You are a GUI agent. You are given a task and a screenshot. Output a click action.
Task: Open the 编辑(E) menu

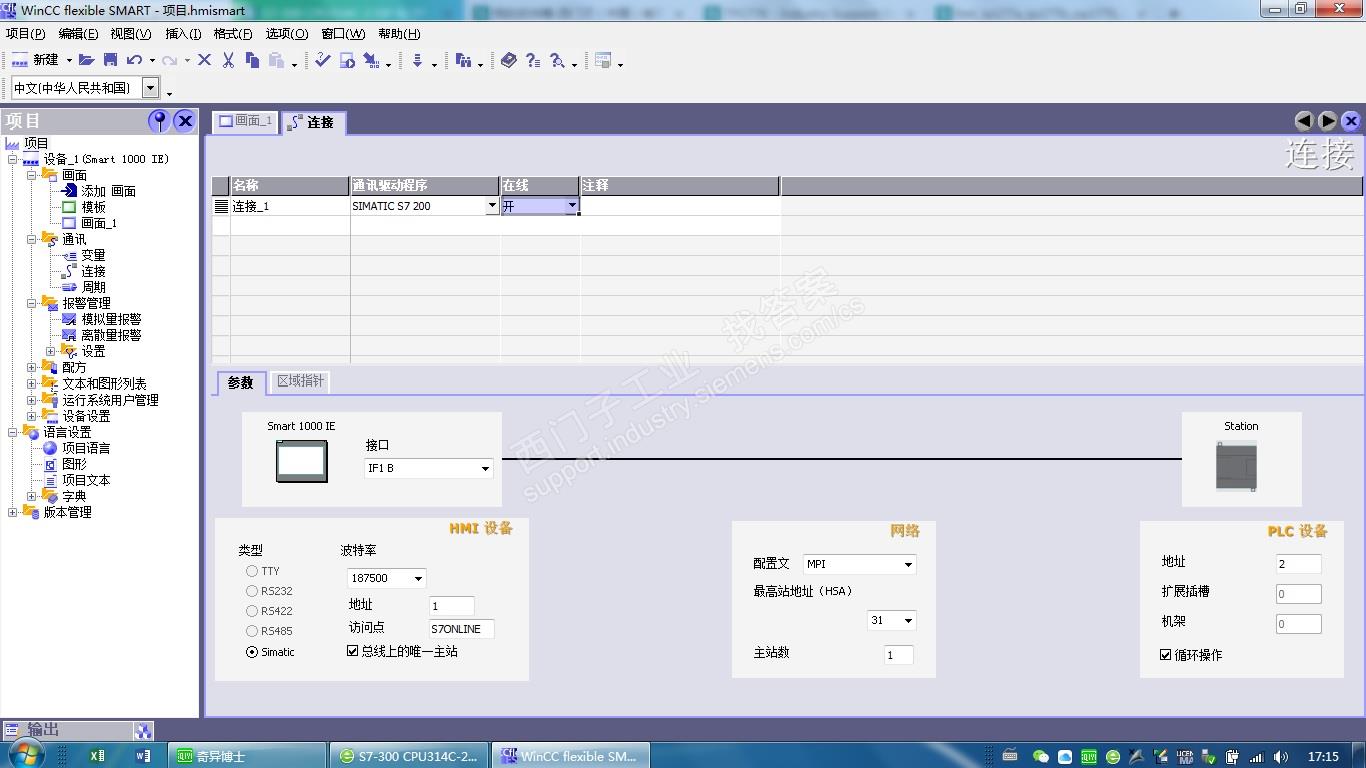[78, 33]
